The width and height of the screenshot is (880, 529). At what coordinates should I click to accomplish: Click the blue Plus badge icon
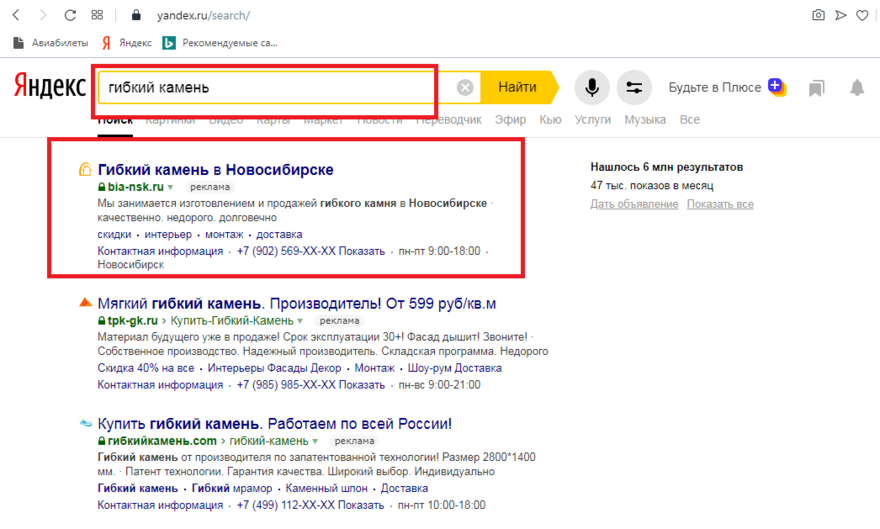777,87
